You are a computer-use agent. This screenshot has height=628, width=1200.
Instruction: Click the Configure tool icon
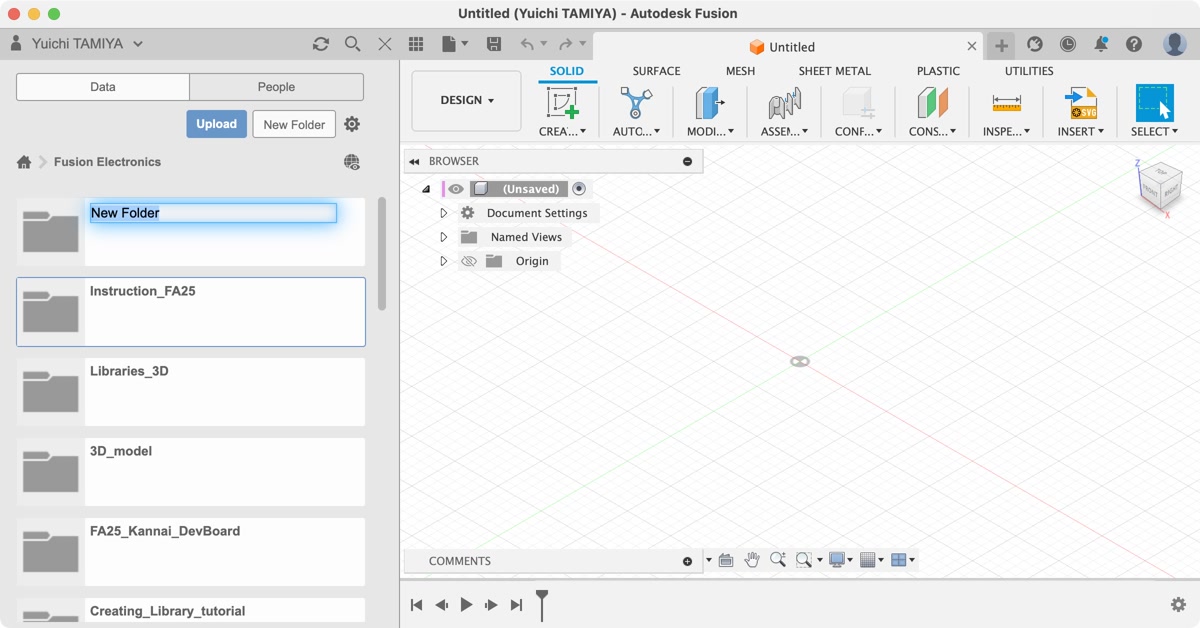tap(858, 103)
